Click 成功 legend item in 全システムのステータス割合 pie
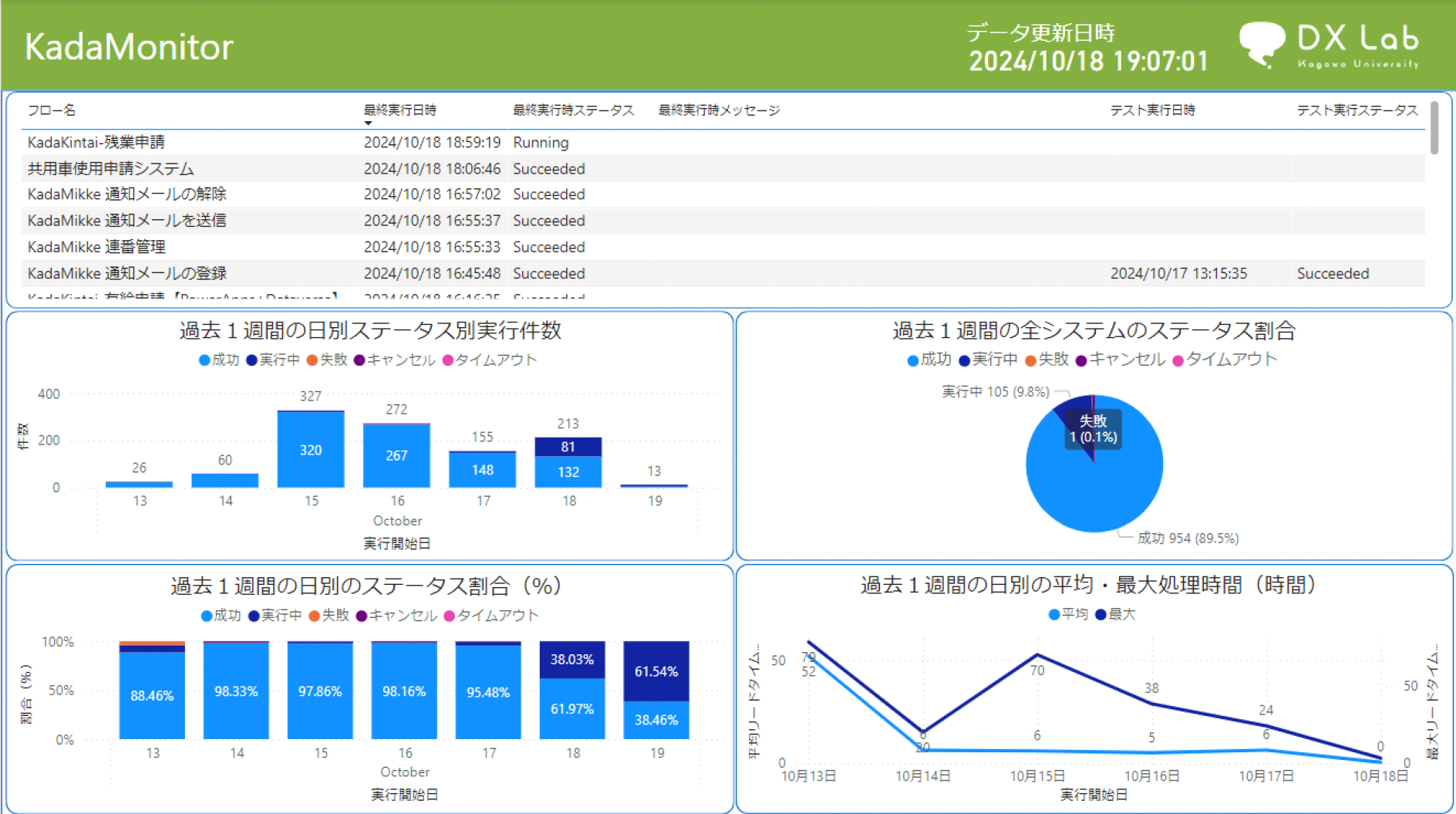The image size is (1456, 814). [x=930, y=360]
